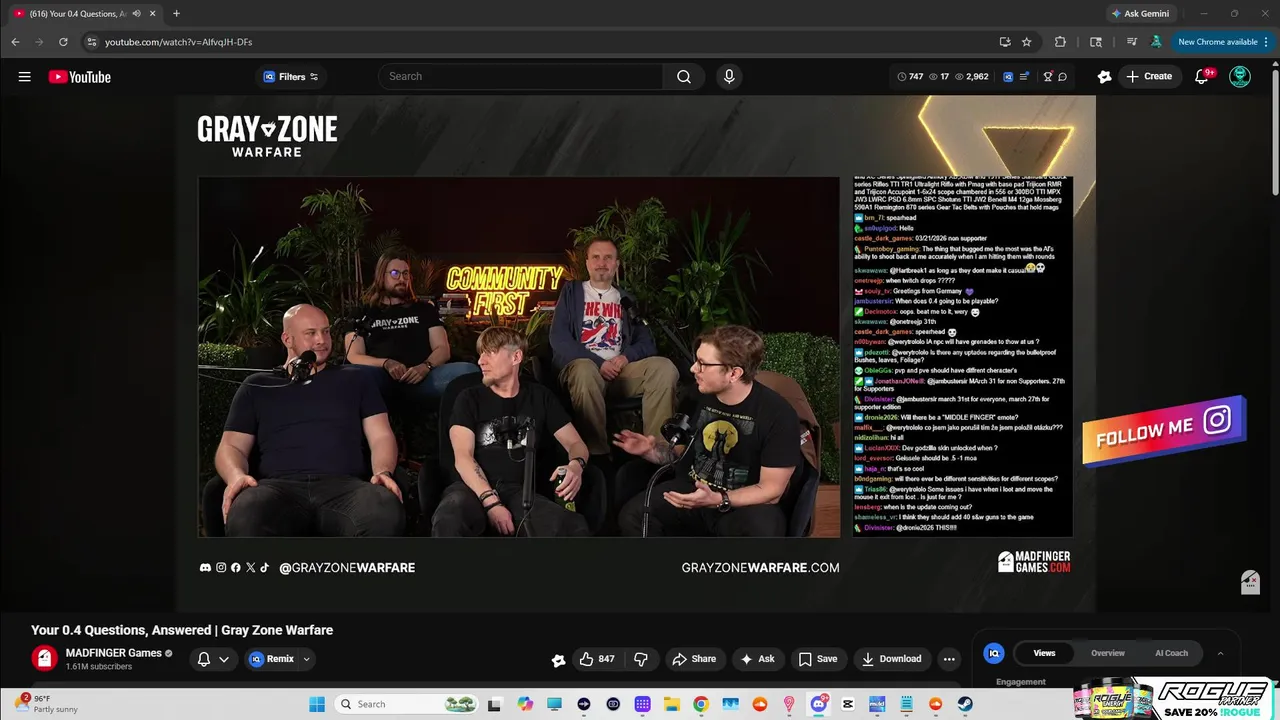Click the page vertical scrollbar
This screenshot has width=1280, height=720.
click(x=1275, y=128)
